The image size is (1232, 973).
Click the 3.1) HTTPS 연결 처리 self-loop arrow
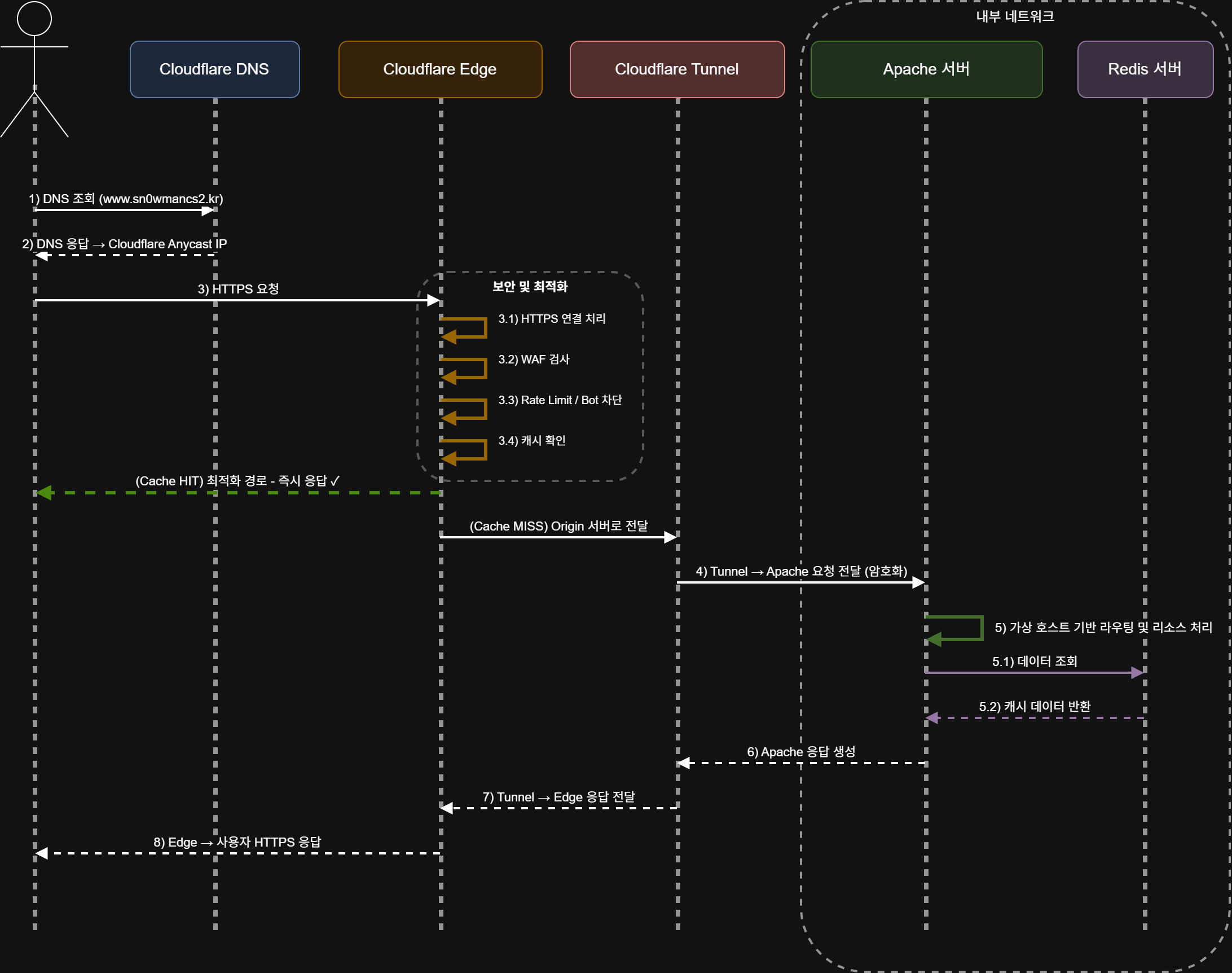[x=485, y=327]
